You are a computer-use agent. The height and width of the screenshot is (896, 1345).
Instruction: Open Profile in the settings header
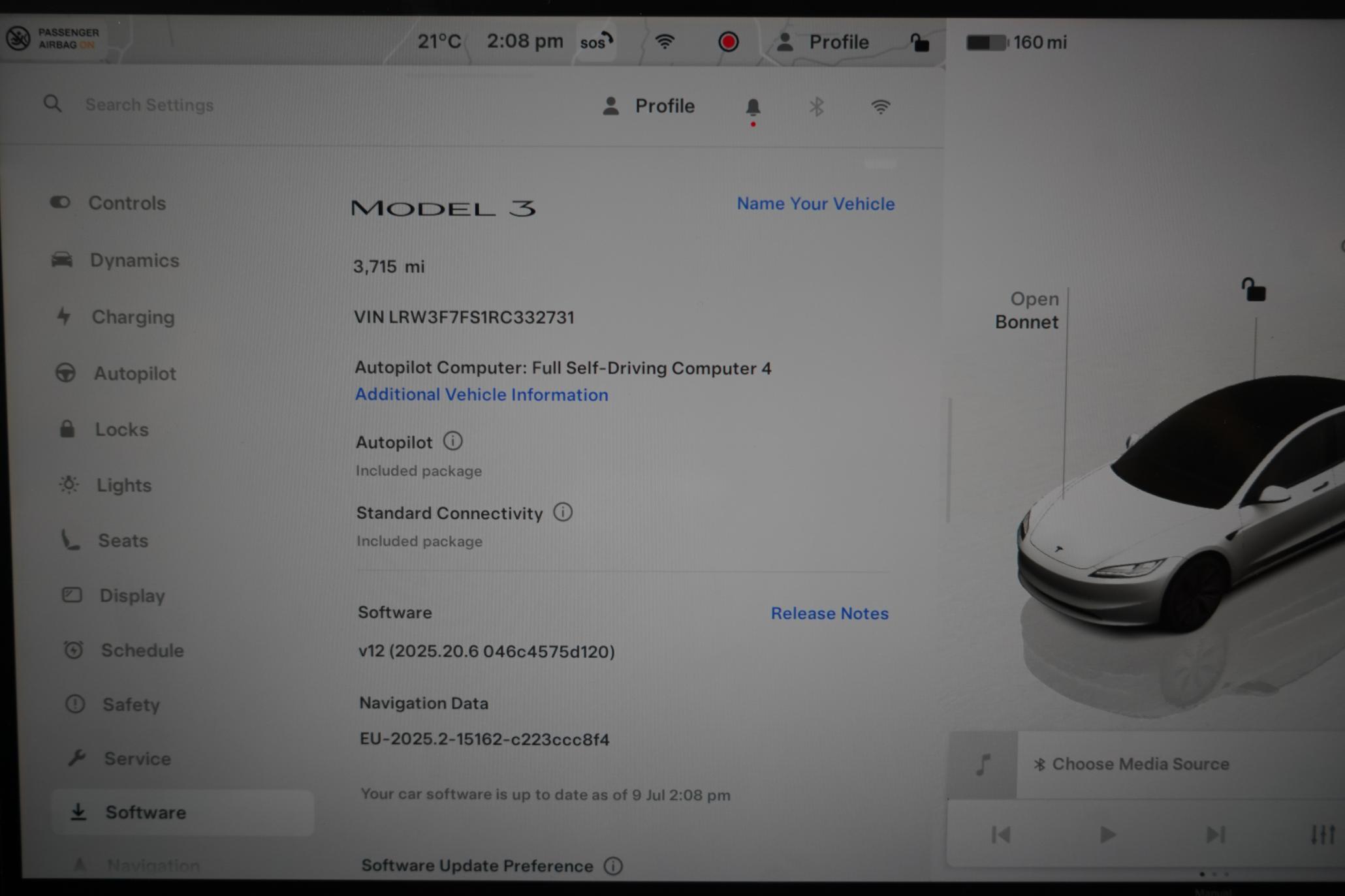(648, 106)
